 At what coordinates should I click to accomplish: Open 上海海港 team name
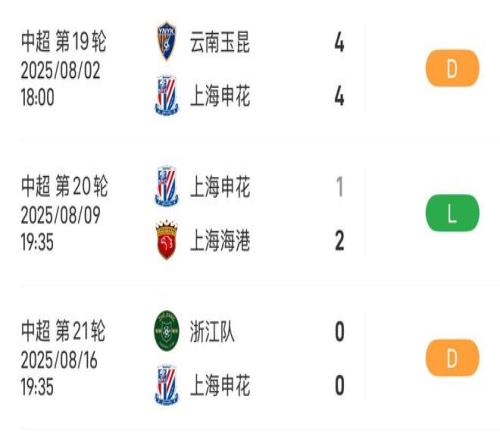coord(220,240)
